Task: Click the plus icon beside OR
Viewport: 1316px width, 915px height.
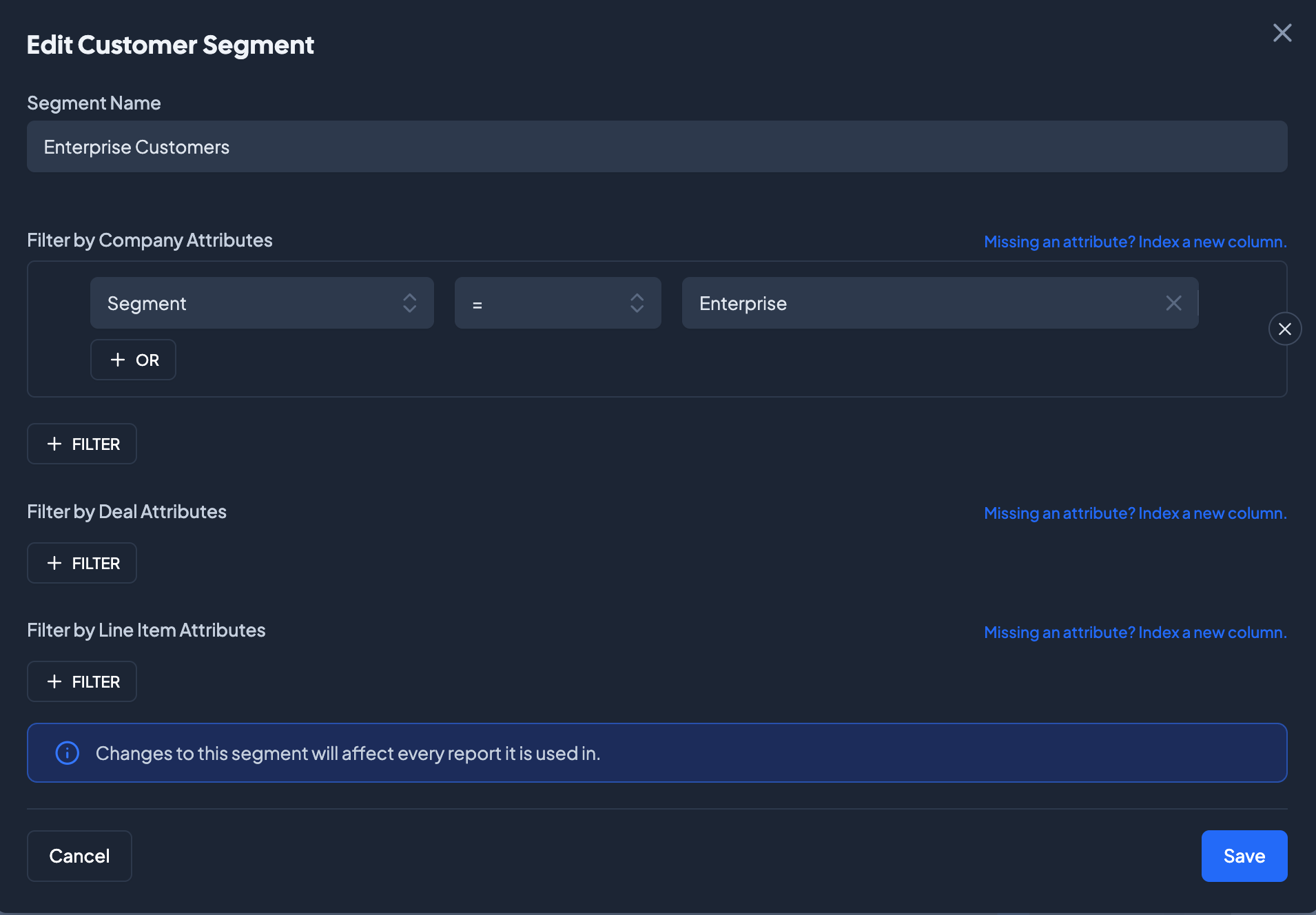Action: point(118,360)
